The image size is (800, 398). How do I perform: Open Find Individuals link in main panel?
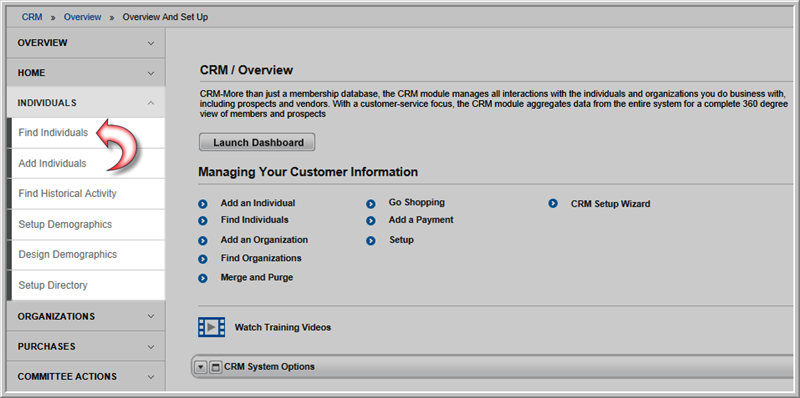[x=255, y=220]
